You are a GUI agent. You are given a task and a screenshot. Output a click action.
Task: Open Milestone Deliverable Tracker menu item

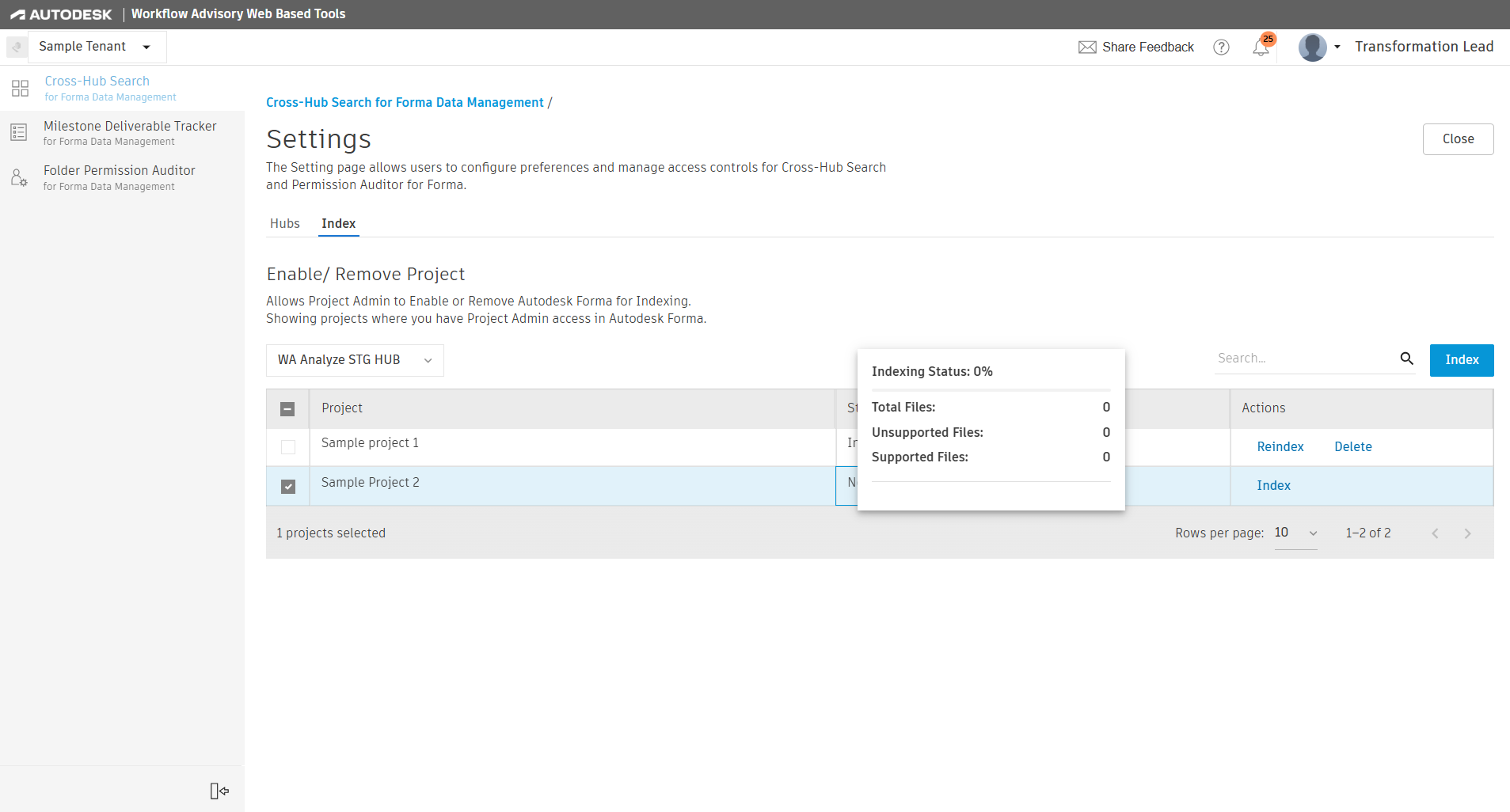[x=122, y=132]
